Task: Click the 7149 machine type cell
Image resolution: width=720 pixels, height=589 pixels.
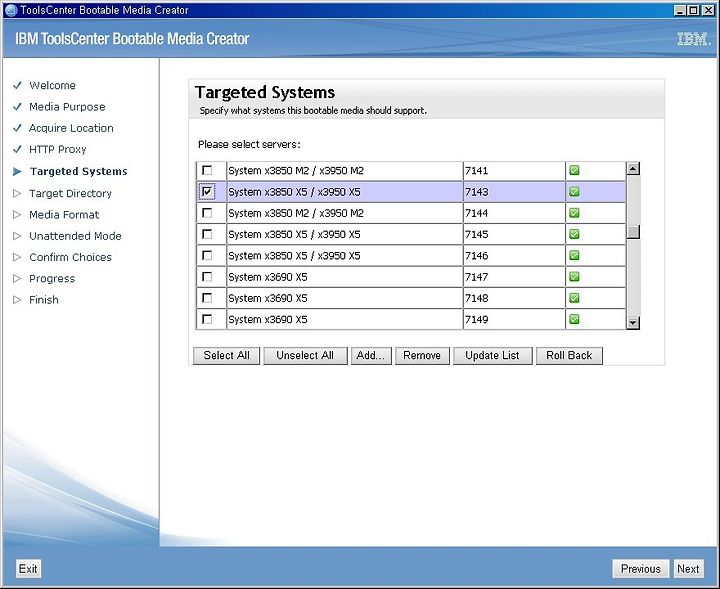Action: 514,319
